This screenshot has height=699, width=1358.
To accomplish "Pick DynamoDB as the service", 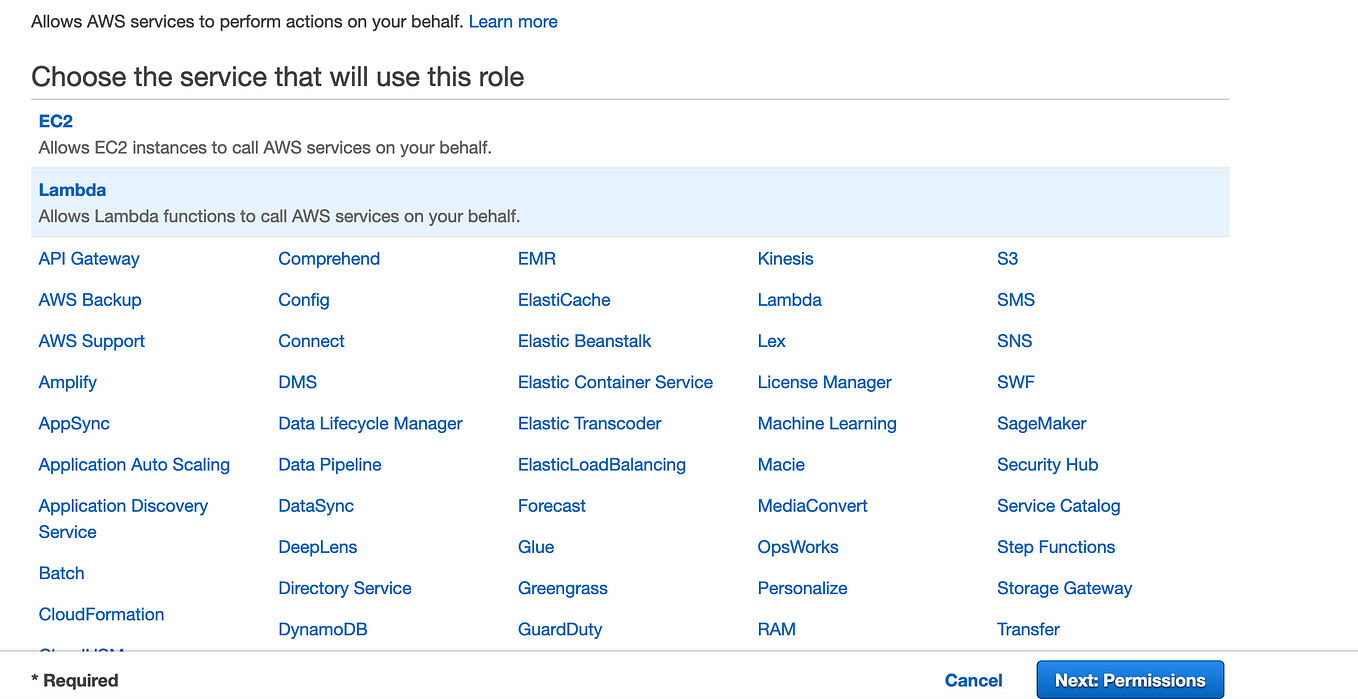I will coord(322,629).
